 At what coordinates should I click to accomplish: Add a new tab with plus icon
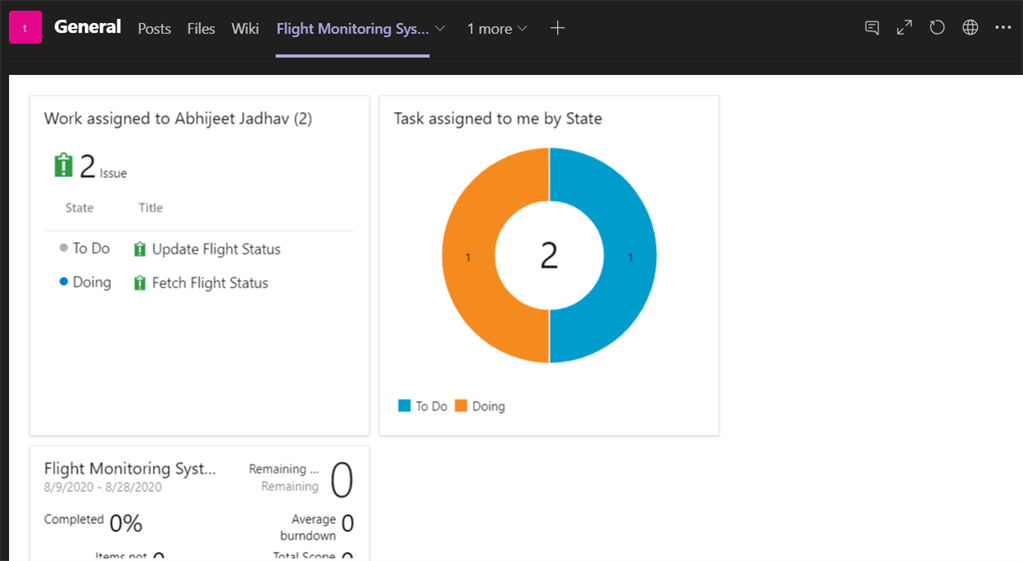tap(558, 28)
